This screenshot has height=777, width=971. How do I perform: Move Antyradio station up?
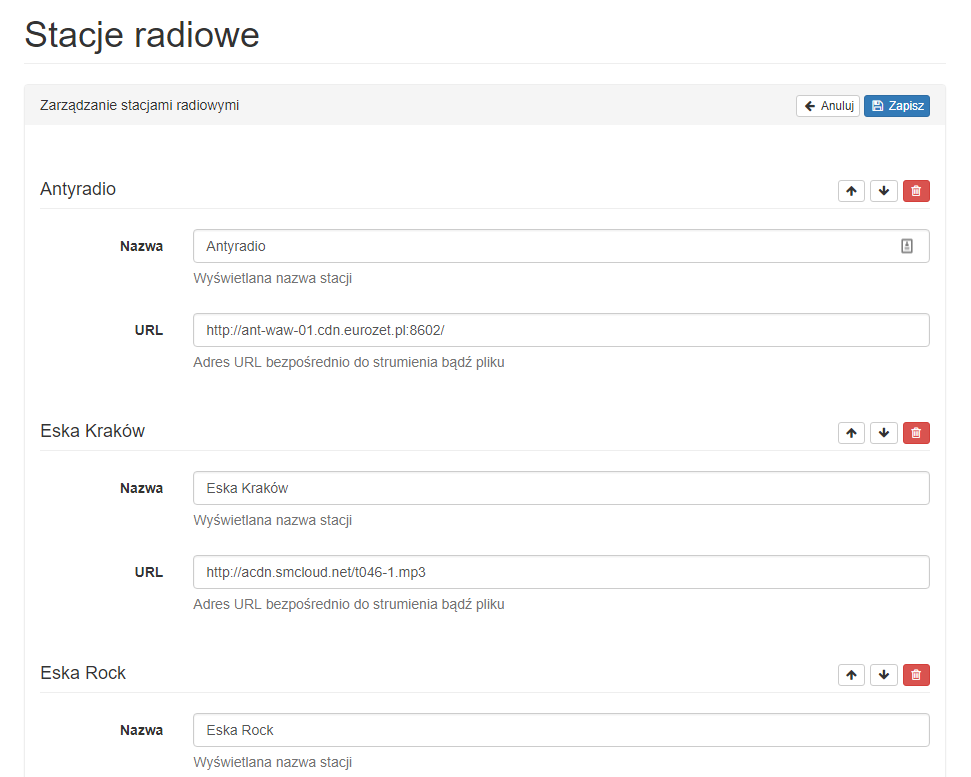pos(851,191)
